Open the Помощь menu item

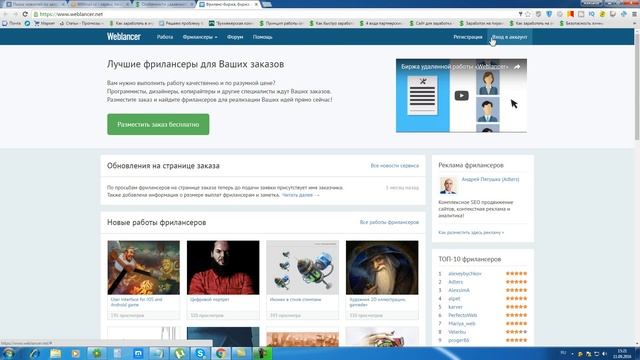262,37
